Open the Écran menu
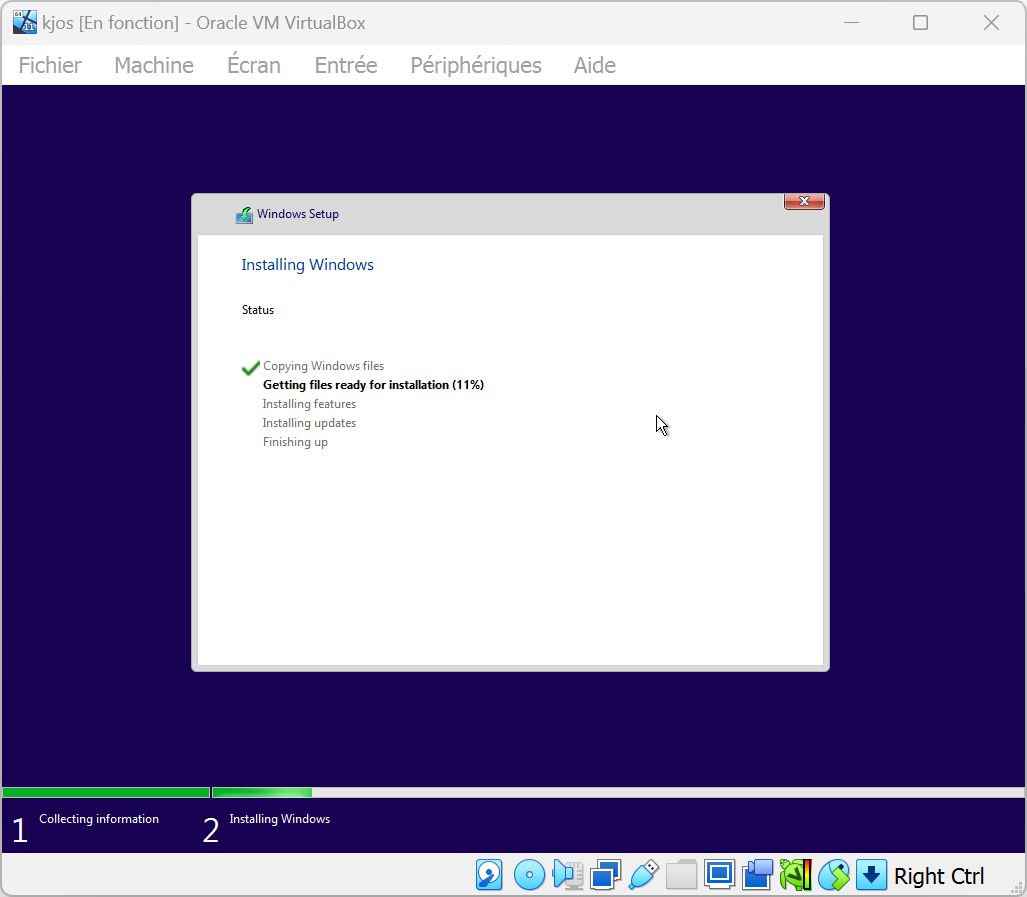The width and height of the screenshot is (1027, 897). click(x=254, y=65)
